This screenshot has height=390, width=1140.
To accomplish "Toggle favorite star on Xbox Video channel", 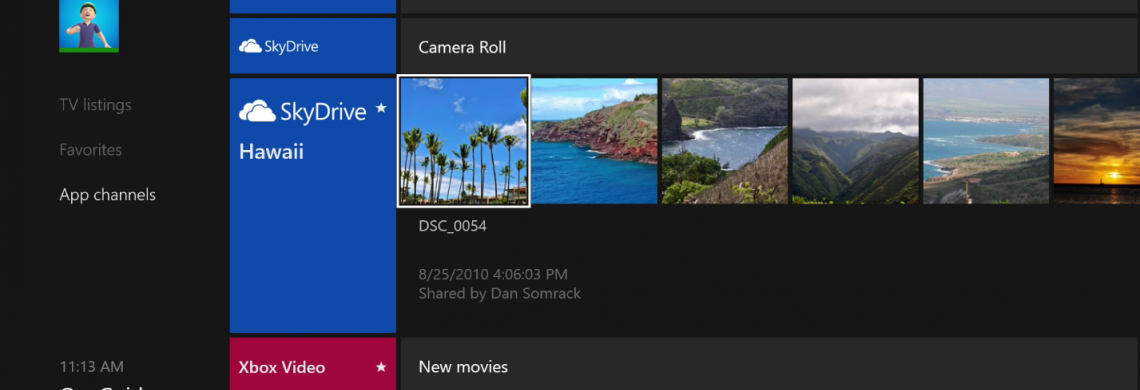I will click(381, 367).
